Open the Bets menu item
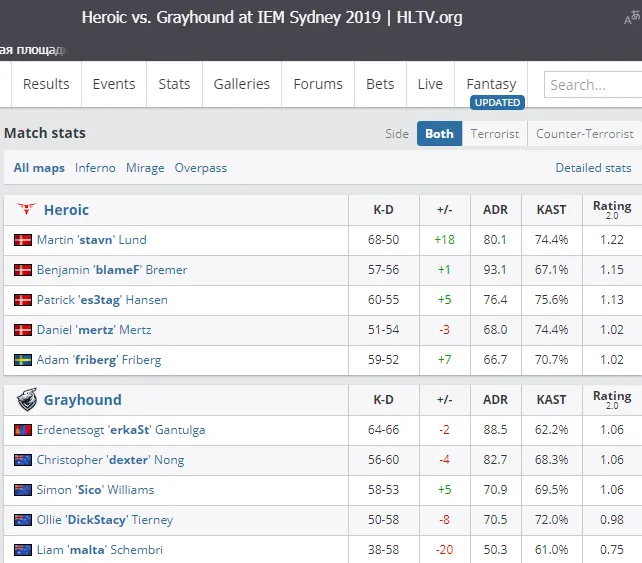Screen dimensions: 642x563 coord(380,84)
